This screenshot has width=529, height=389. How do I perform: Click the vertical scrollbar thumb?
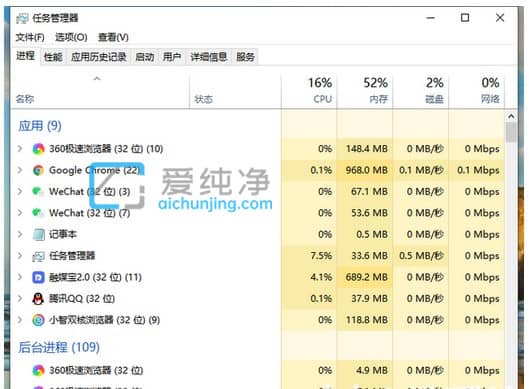pos(511,132)
